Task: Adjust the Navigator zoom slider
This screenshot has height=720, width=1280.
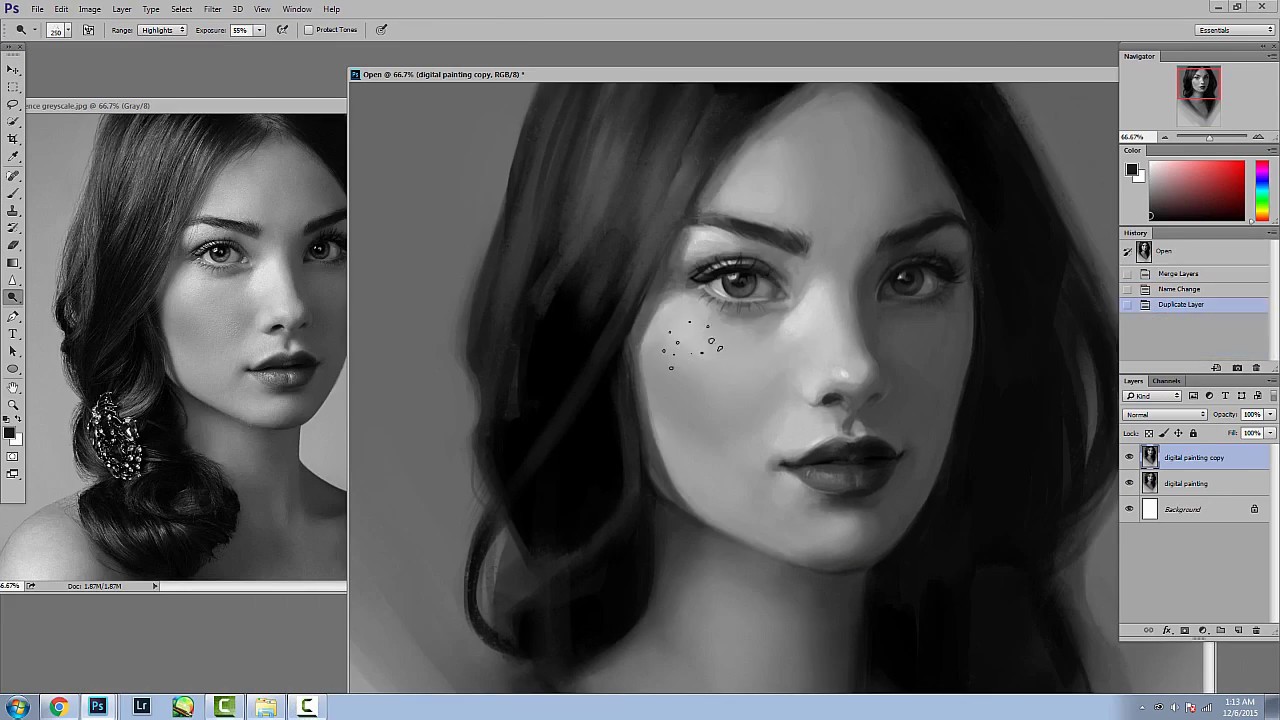Action: pos(1210,137)
